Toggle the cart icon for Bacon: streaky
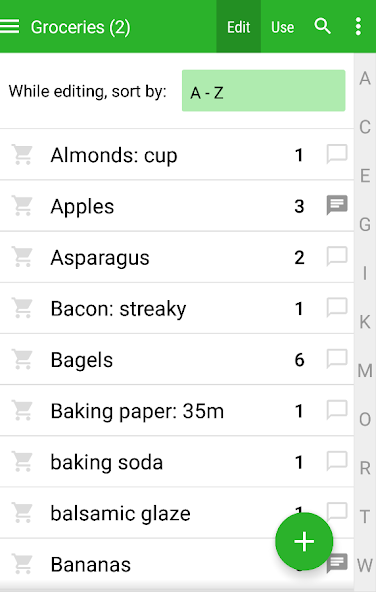Image resolution: width=376 pixels, height=592 pixels. tap(22, 308)
